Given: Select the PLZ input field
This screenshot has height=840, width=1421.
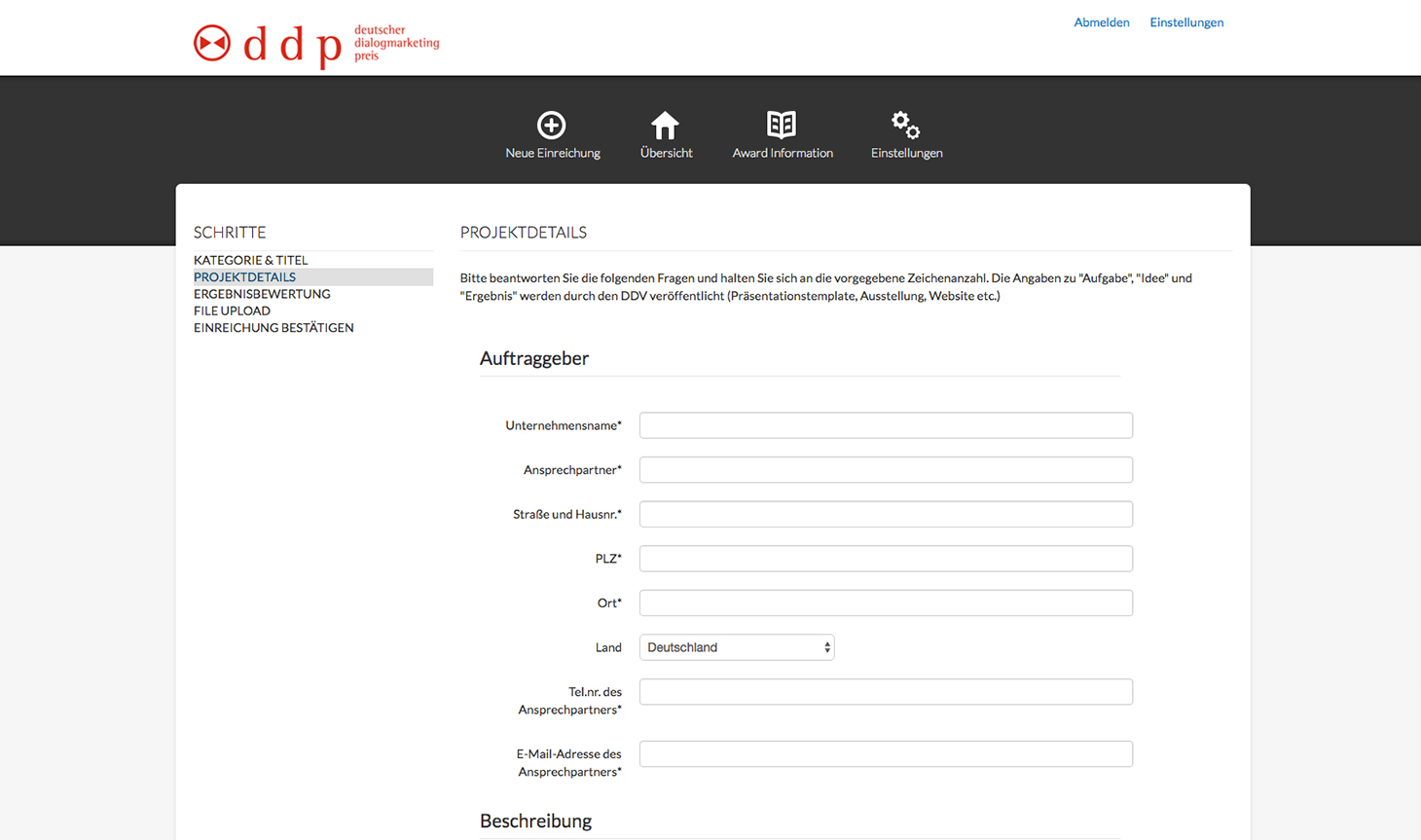Looking at the screenshot, I should (x=886, y=559).
